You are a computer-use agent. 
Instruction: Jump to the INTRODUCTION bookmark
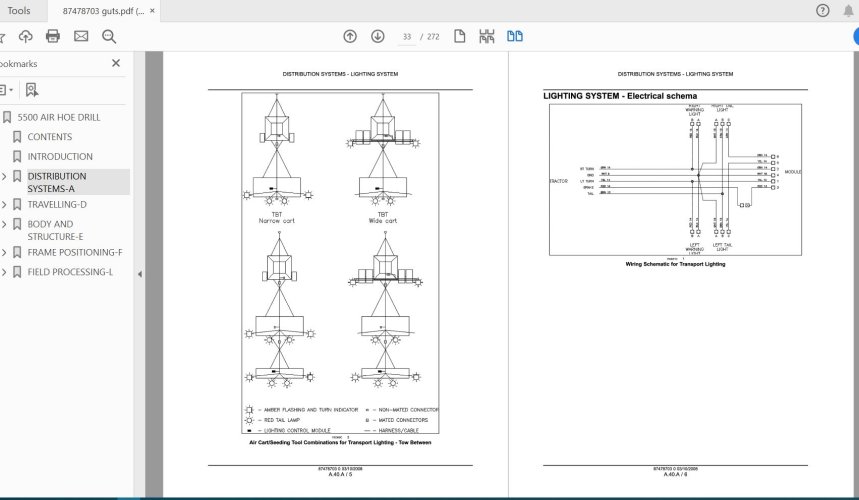click(60, 157)
